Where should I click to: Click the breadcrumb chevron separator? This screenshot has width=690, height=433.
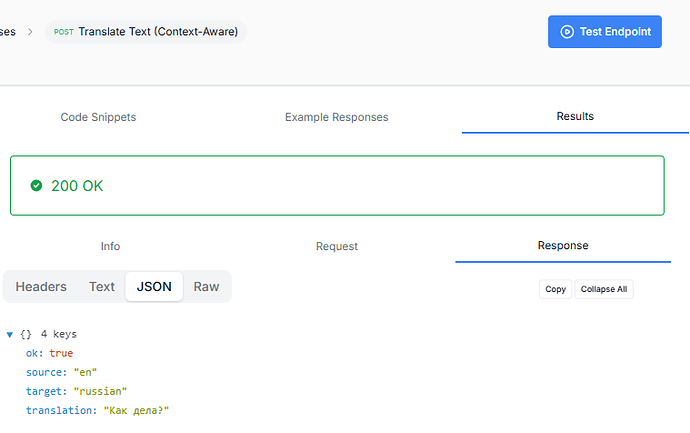click(30, 32)
